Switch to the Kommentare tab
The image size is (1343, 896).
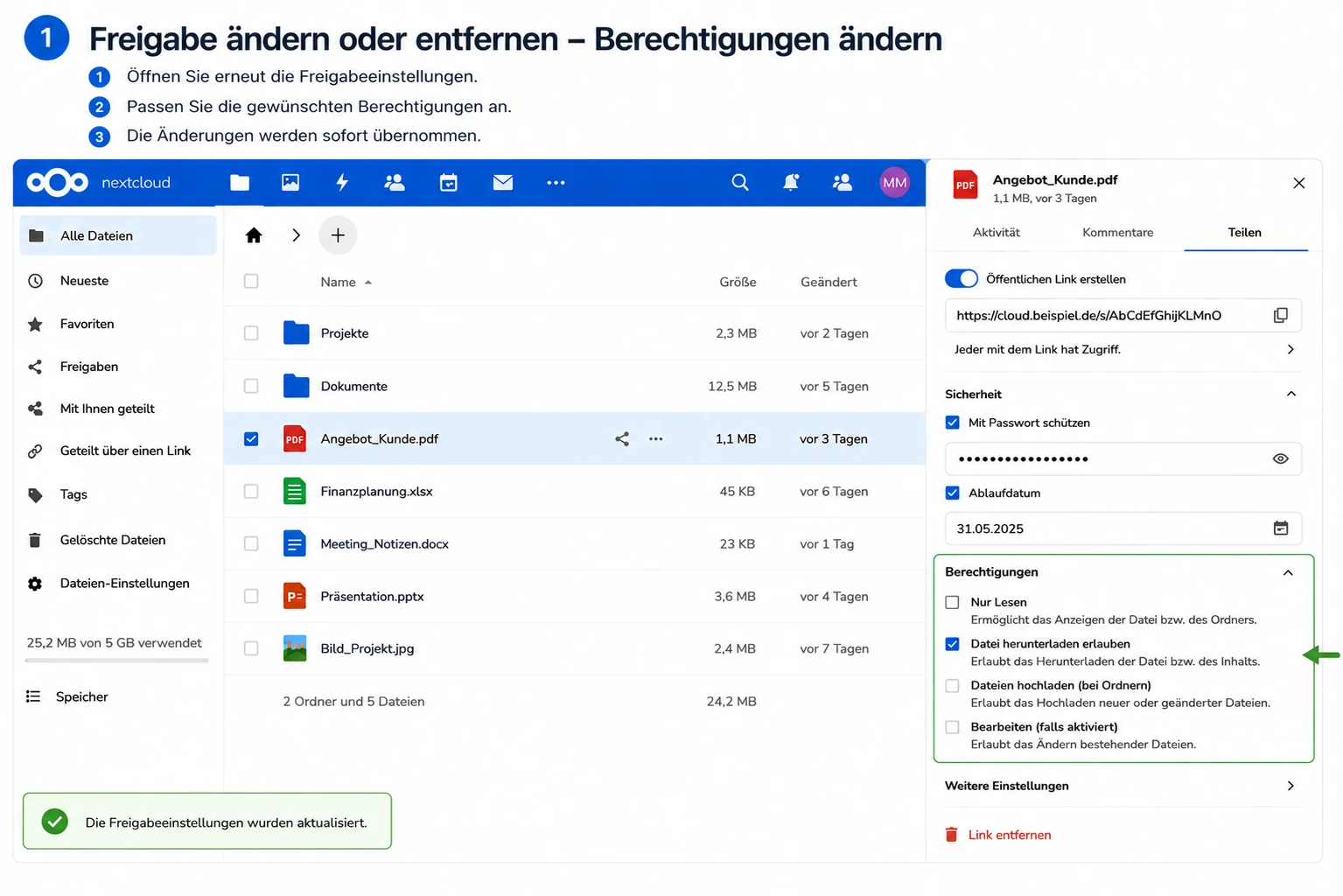click(1117, 232)
